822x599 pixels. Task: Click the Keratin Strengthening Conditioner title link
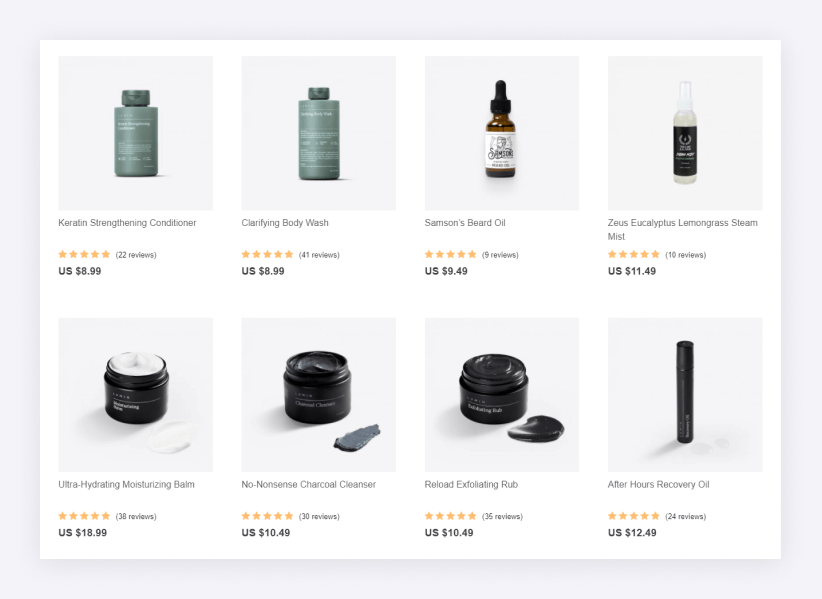127,223
